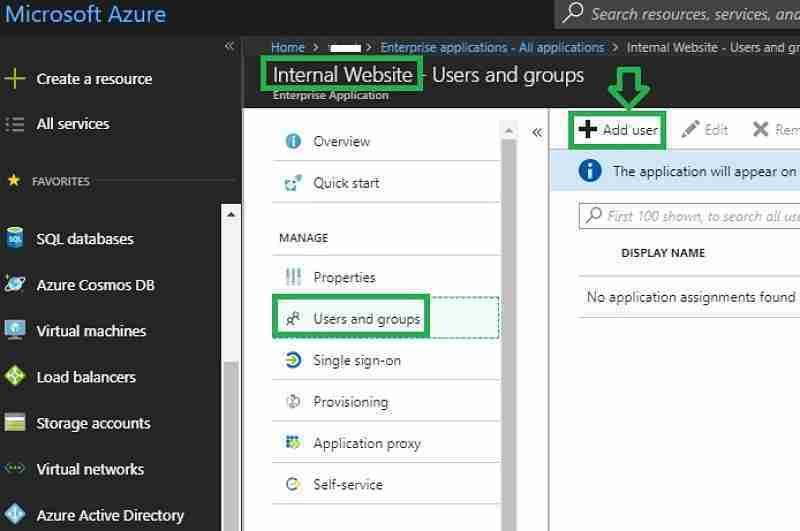Click the Properties bars icon
This screenshot has width=800, height=531.
point(293,277)
